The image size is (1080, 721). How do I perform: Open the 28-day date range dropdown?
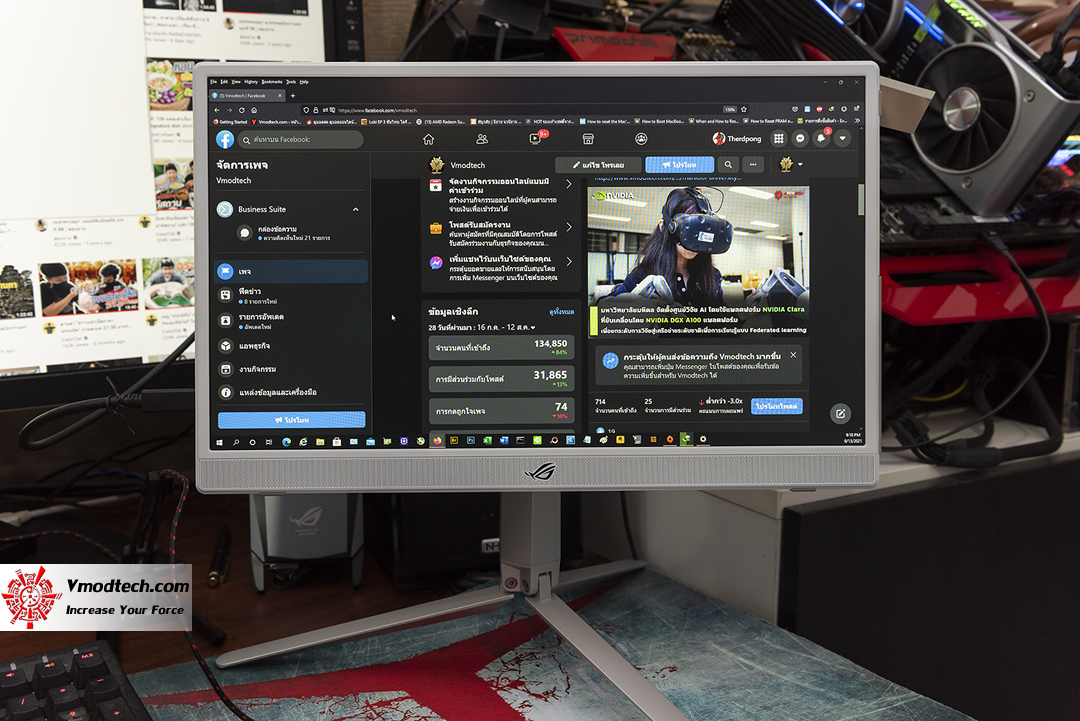(x=482, y=327)
